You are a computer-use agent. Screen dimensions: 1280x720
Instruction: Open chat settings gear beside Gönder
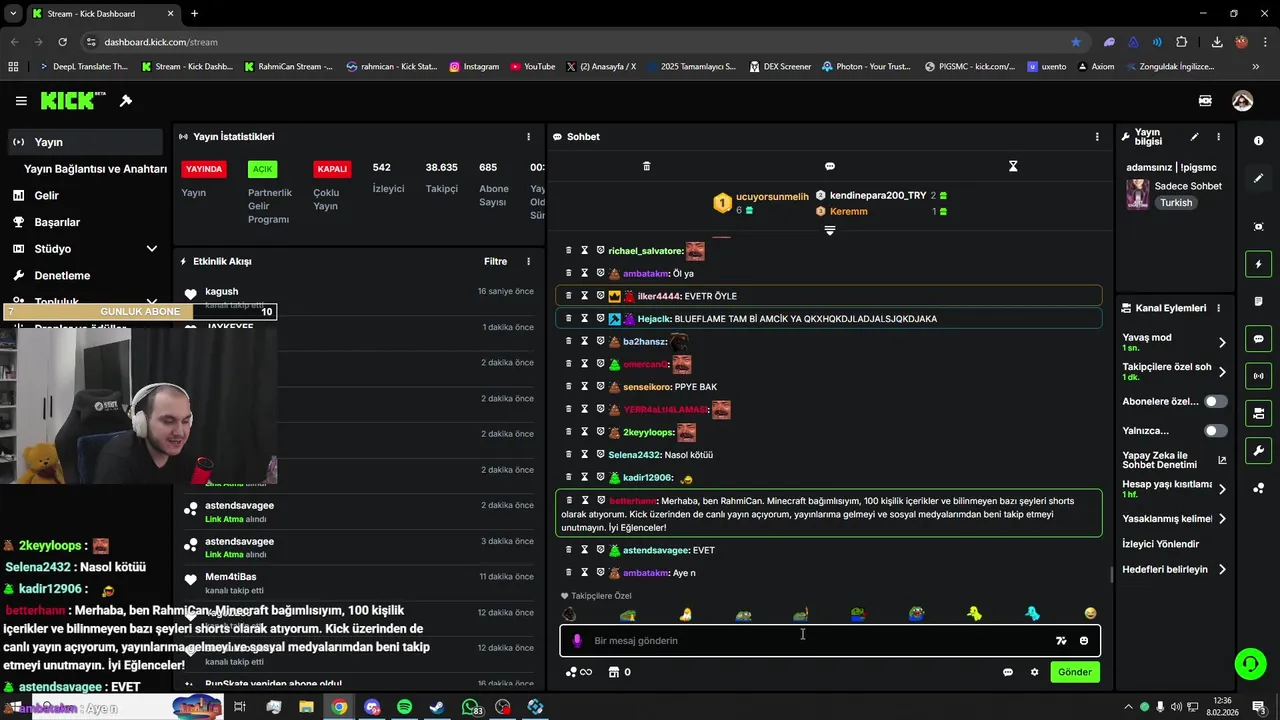tap(1034, 672)
